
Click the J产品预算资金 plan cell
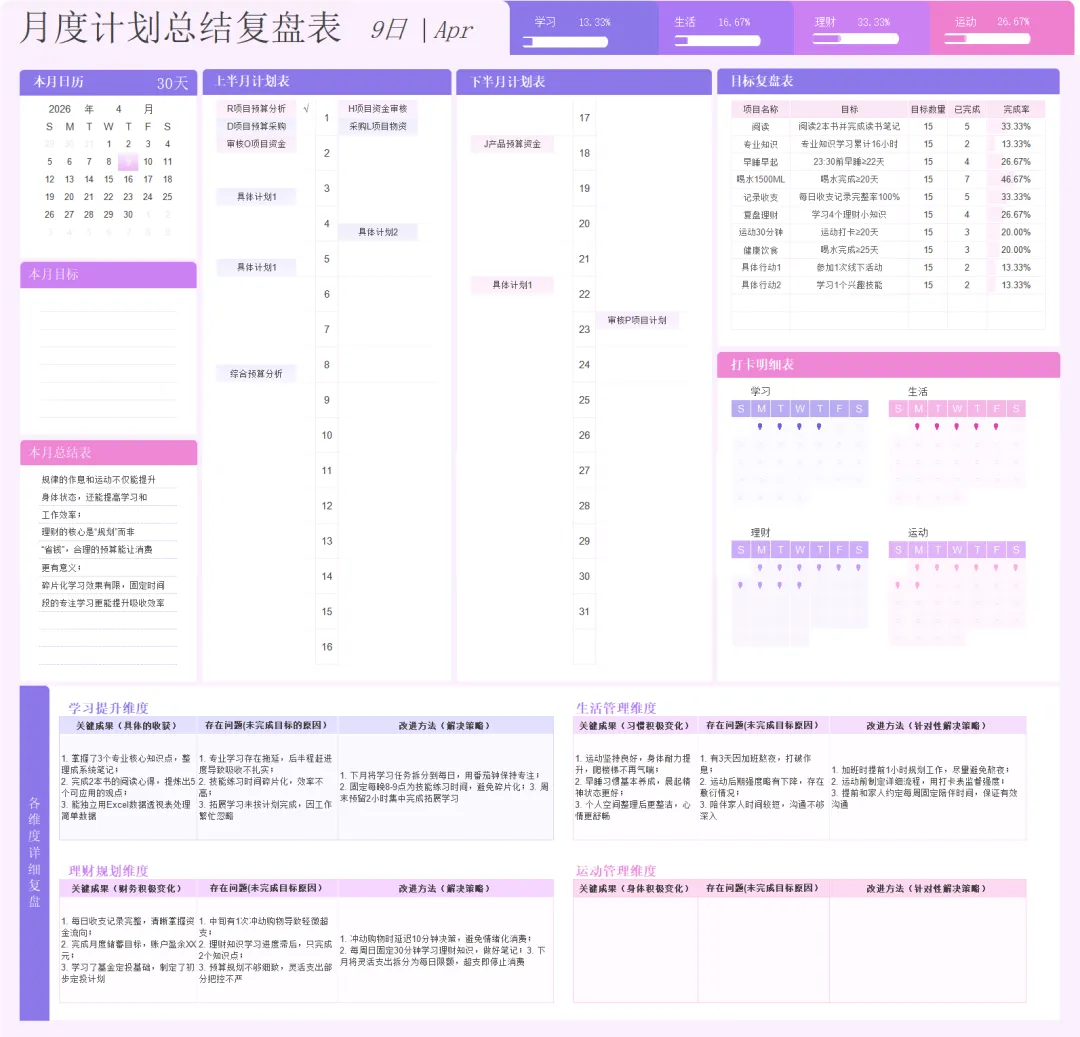click(x=512, y=144)
